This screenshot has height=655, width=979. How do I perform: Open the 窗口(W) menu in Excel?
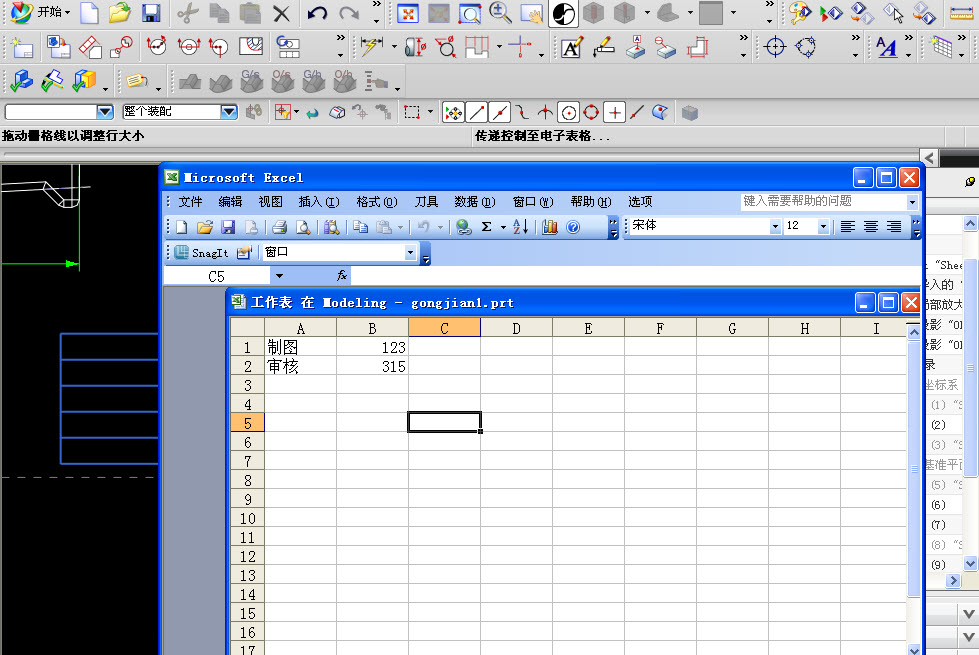pyautogui.click(x=533, y=202)
